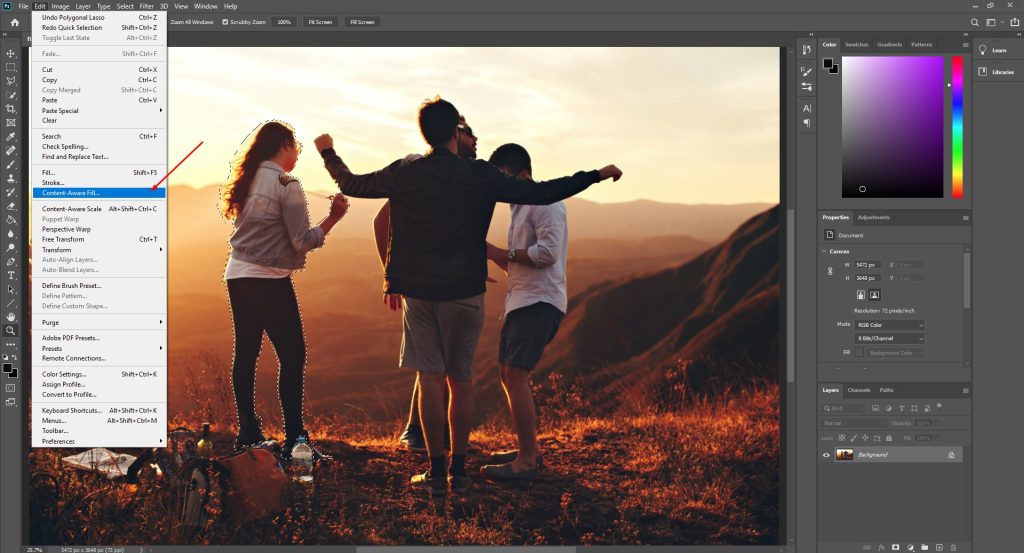Select the Crop tool
The height and width of the screenshot is (553, 1024).
[x=11, y=108]
